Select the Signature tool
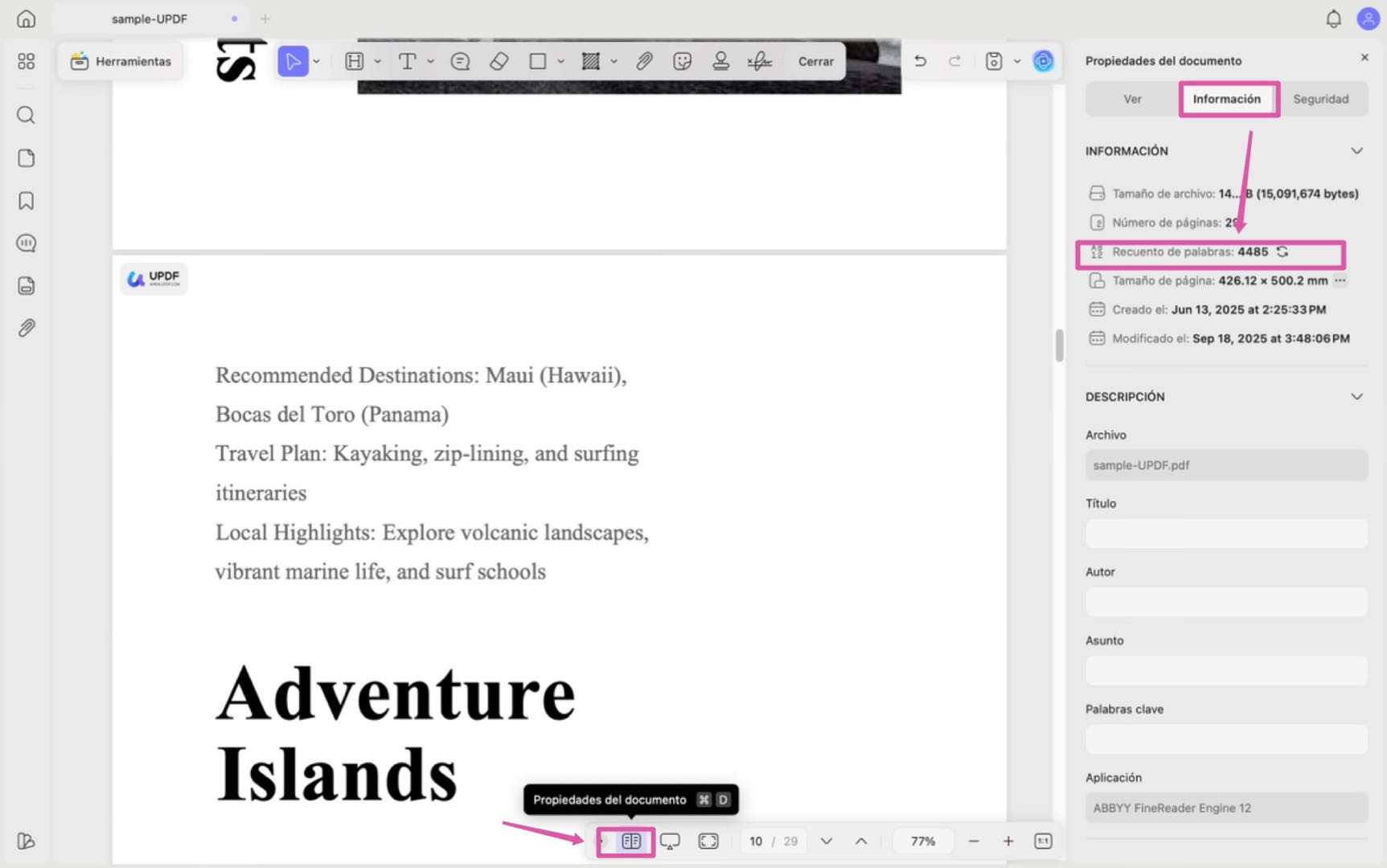 pyautogui.click(x=759, y=60)
